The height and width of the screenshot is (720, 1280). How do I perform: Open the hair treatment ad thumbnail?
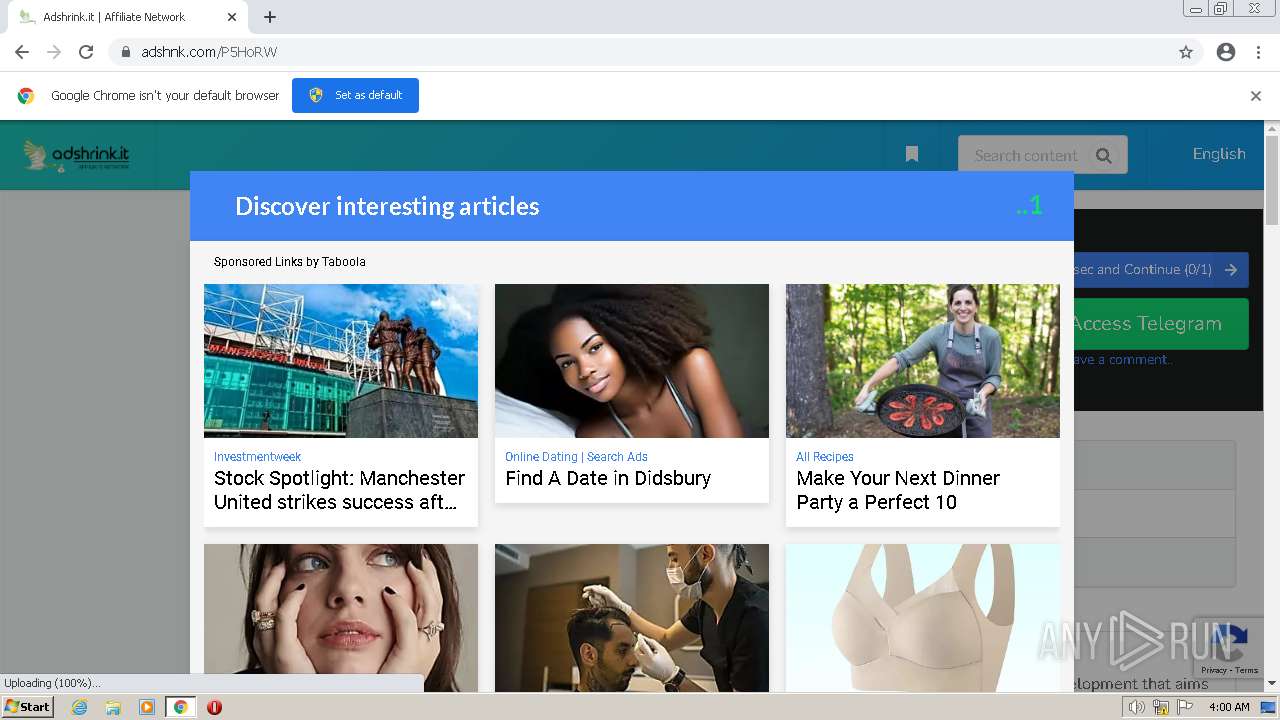click(632, 618)
